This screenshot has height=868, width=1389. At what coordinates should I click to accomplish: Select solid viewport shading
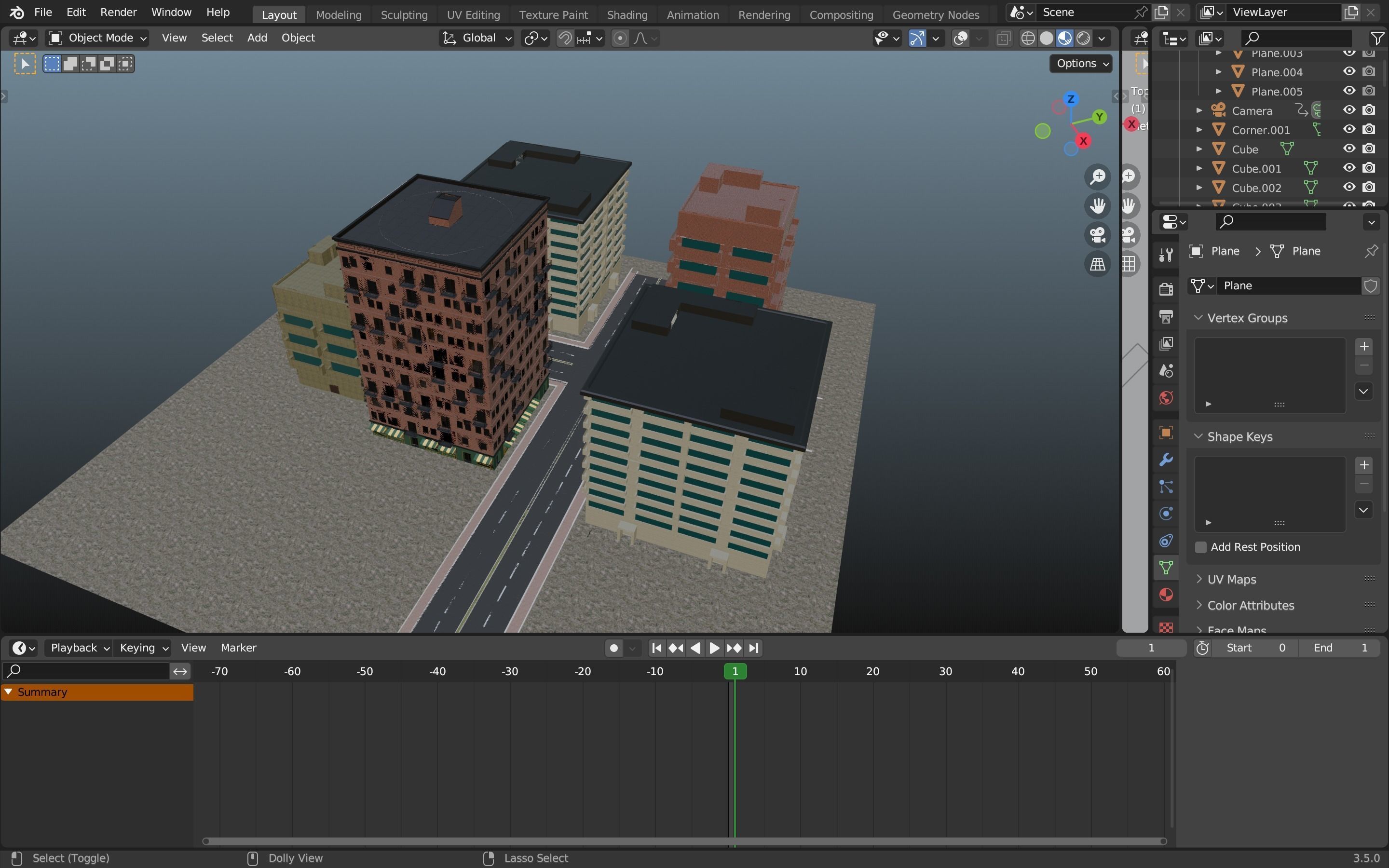point(1047,39)
